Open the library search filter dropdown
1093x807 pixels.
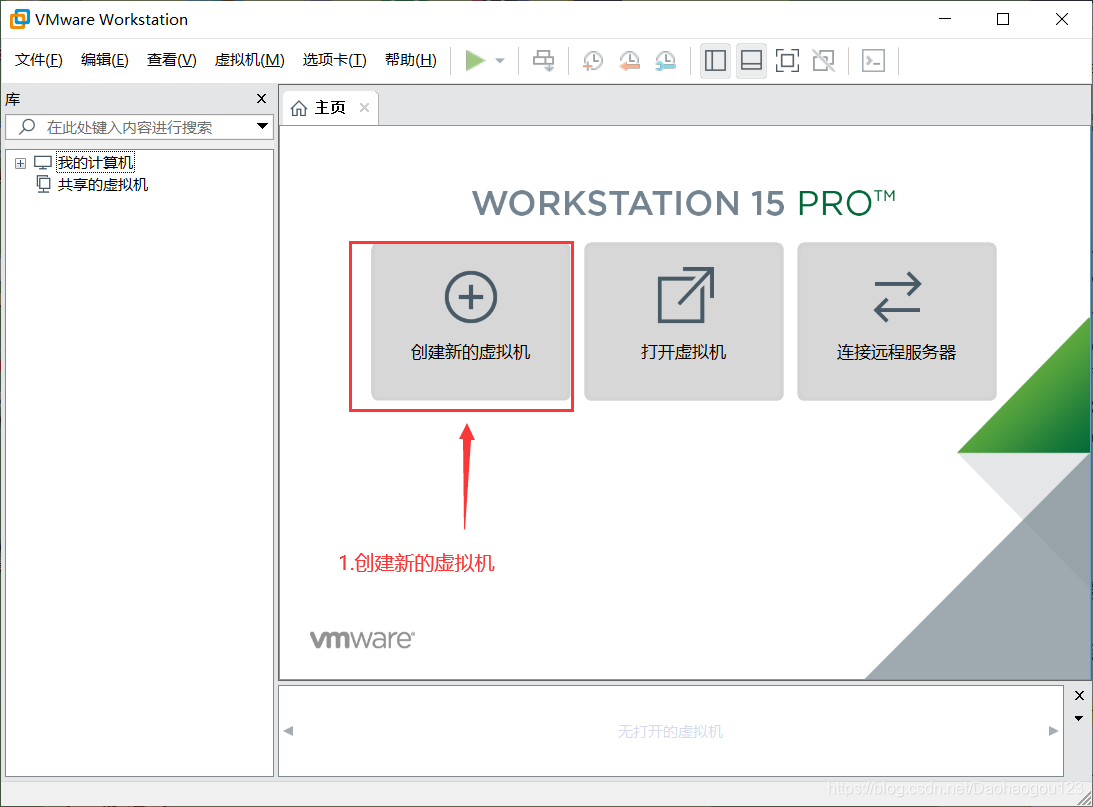click(x=262, y=126)
